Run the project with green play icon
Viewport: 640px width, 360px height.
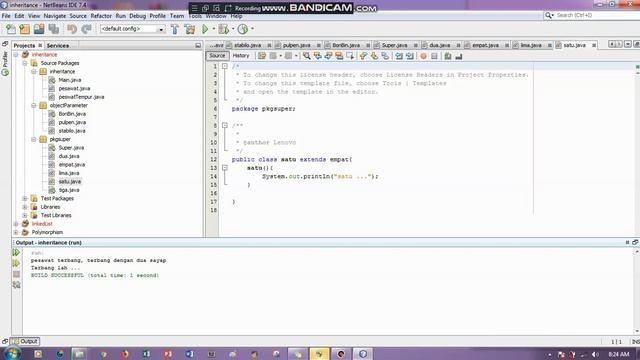[205, 29]
